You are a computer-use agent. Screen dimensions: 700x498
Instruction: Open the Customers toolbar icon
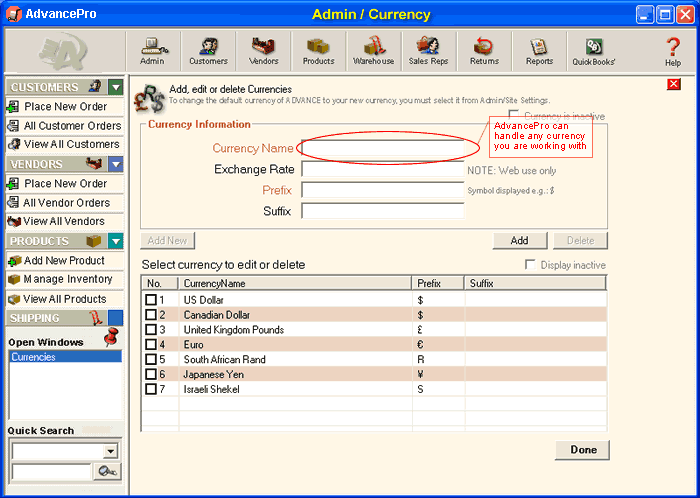click(208, 51)
